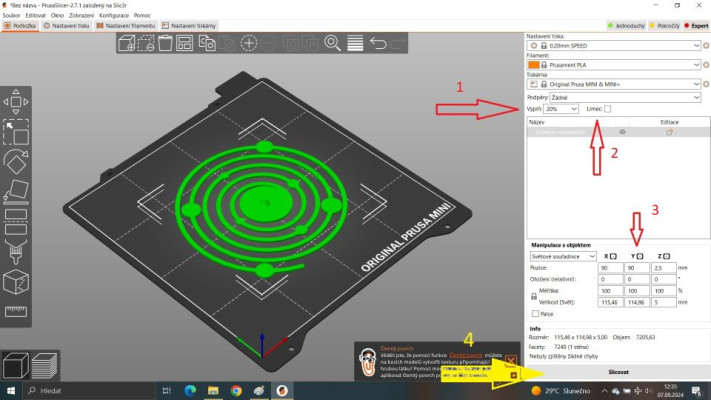Click the orange filament color swatch
The height and width of the screenshot is (400, 711).
(x=534, y=65)
